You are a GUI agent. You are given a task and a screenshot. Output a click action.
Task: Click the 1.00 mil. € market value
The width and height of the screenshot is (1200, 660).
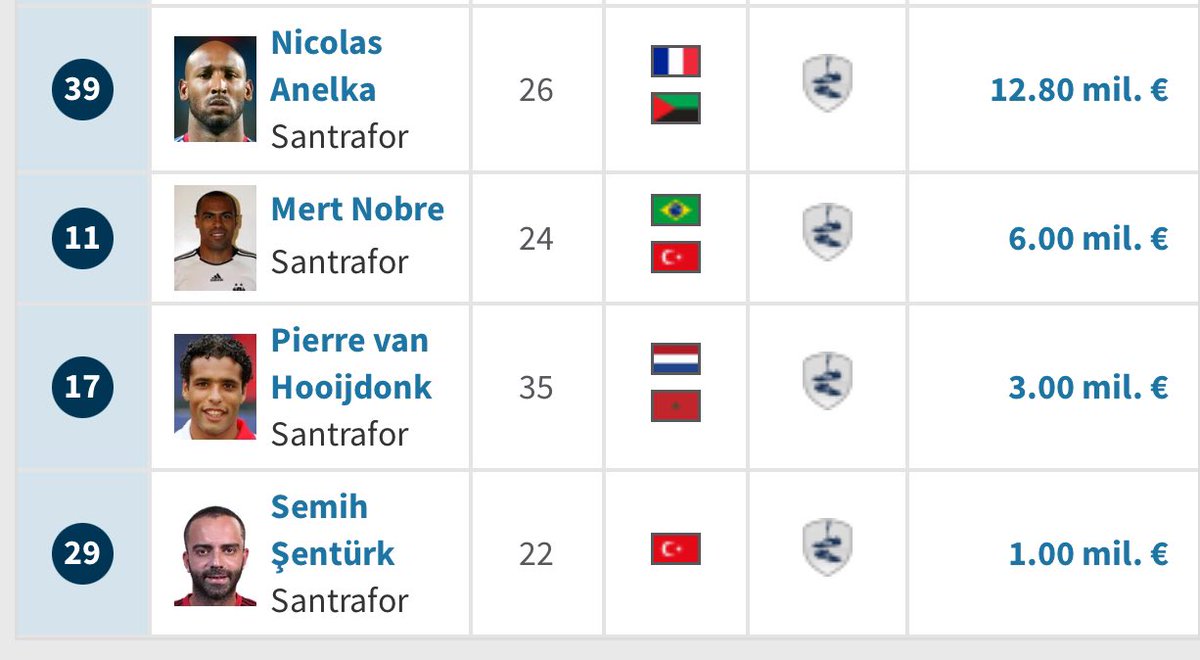[1088, 554]
